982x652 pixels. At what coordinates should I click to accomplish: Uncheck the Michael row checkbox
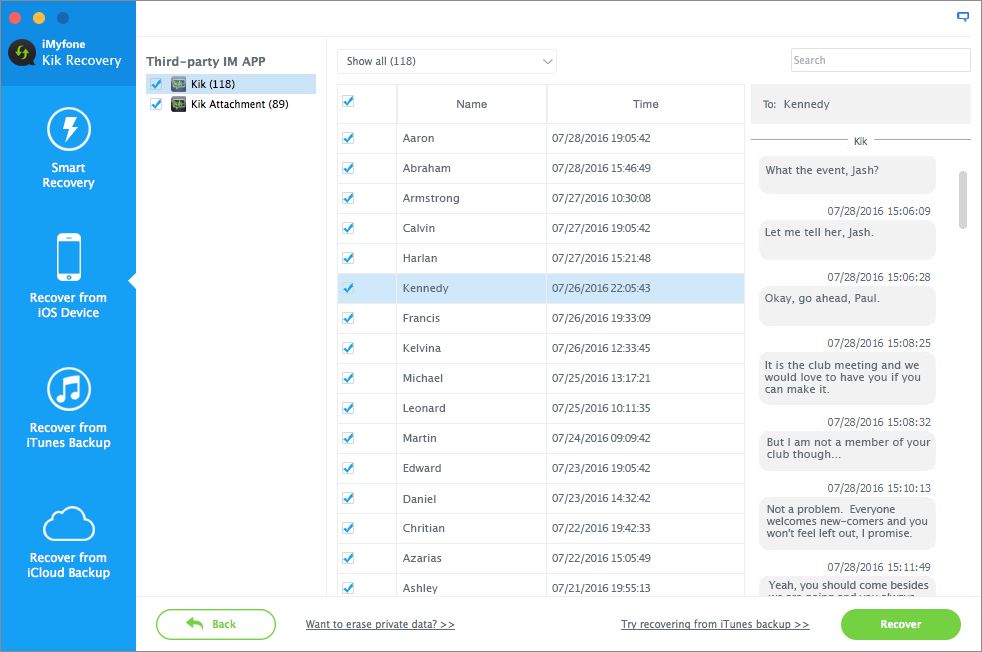[x=348, y=378]
